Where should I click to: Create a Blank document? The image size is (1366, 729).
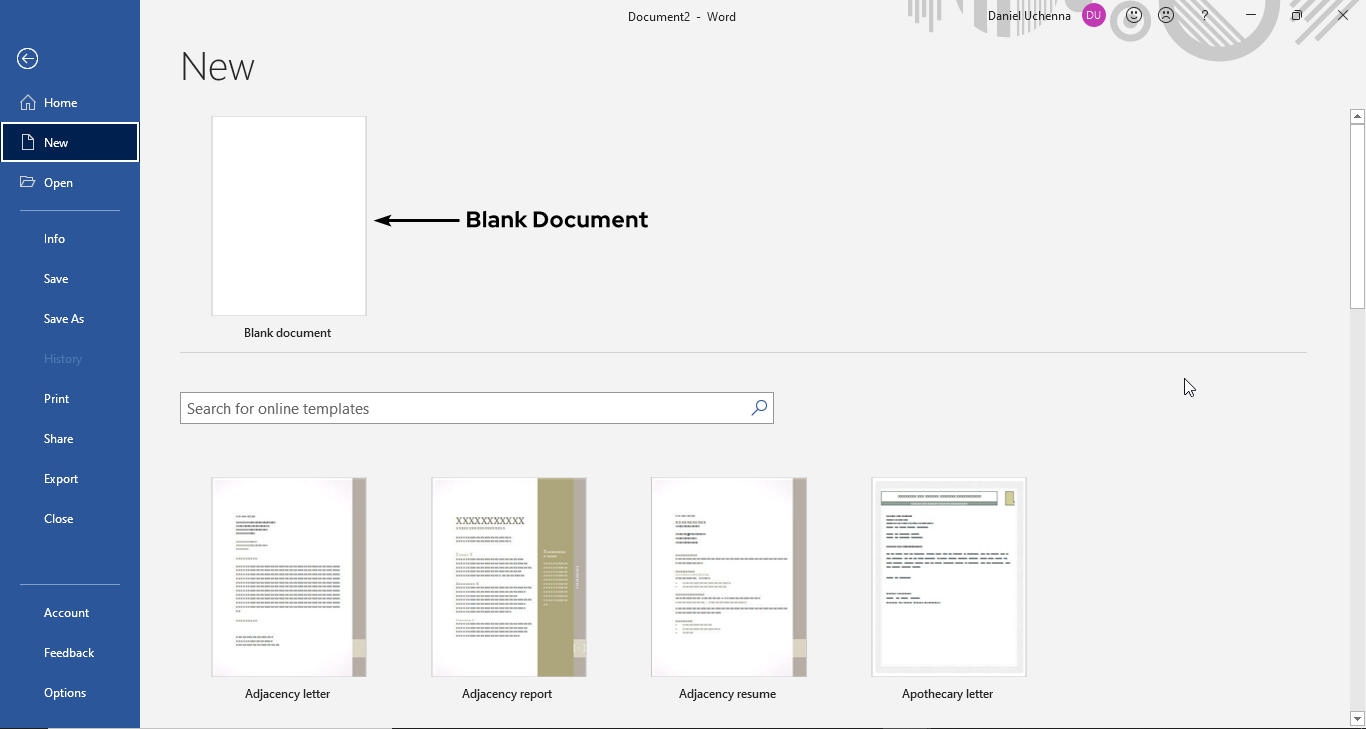coord(288,215)
